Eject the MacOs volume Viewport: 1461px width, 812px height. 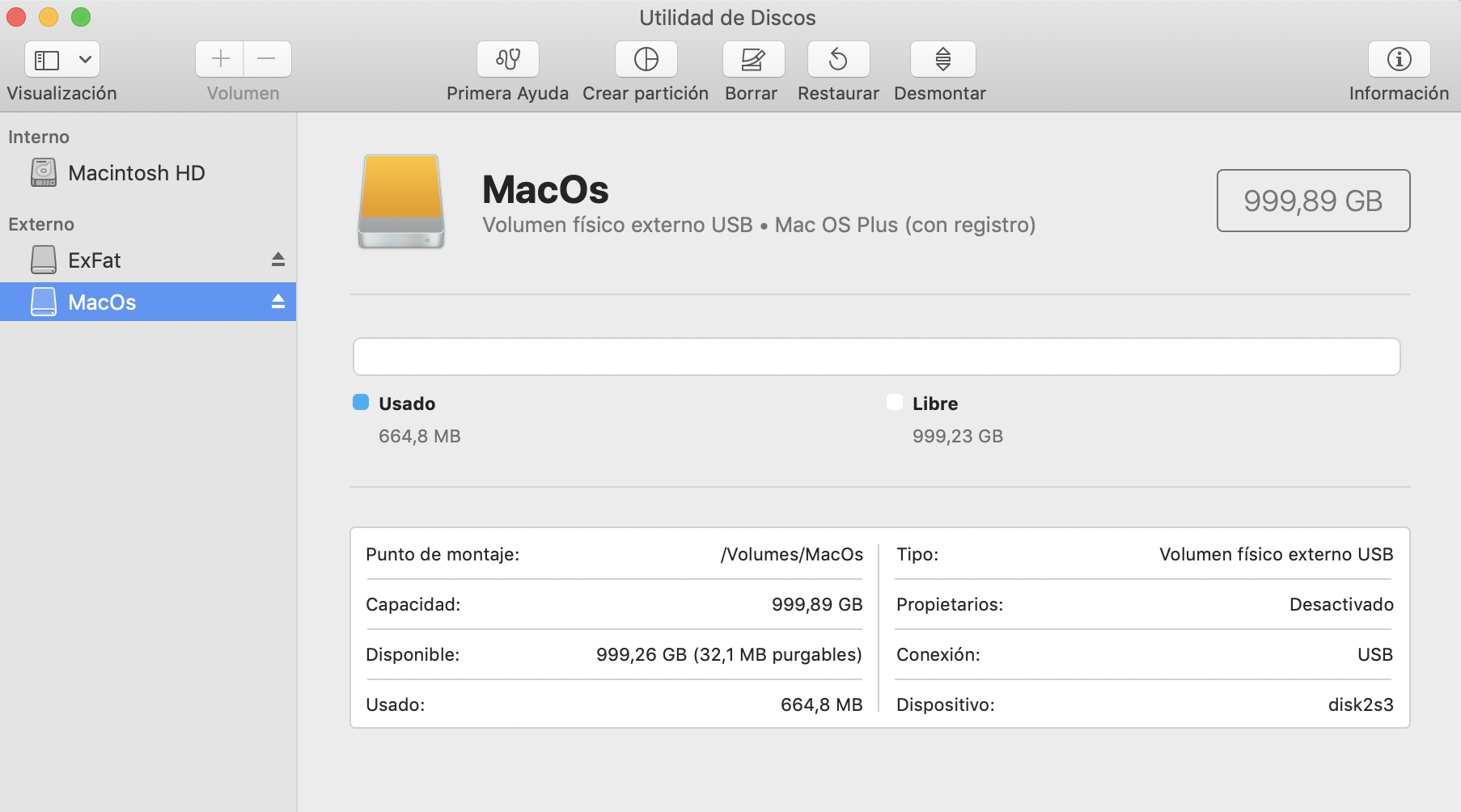pyautogui.click(x=278, y=302)
